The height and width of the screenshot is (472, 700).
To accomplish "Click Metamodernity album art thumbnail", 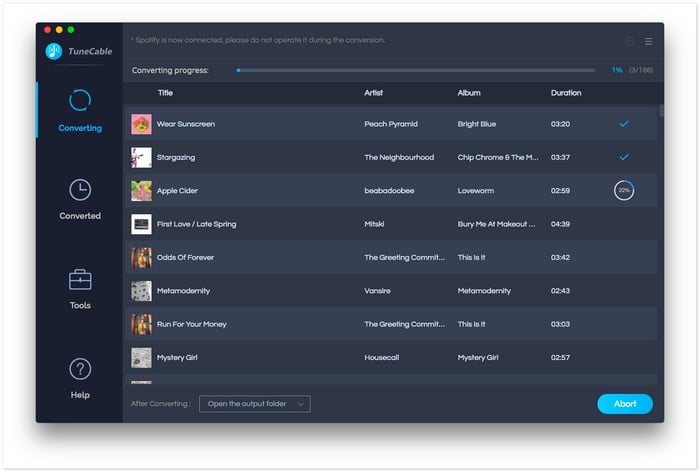I will click(x=141, y=291).
